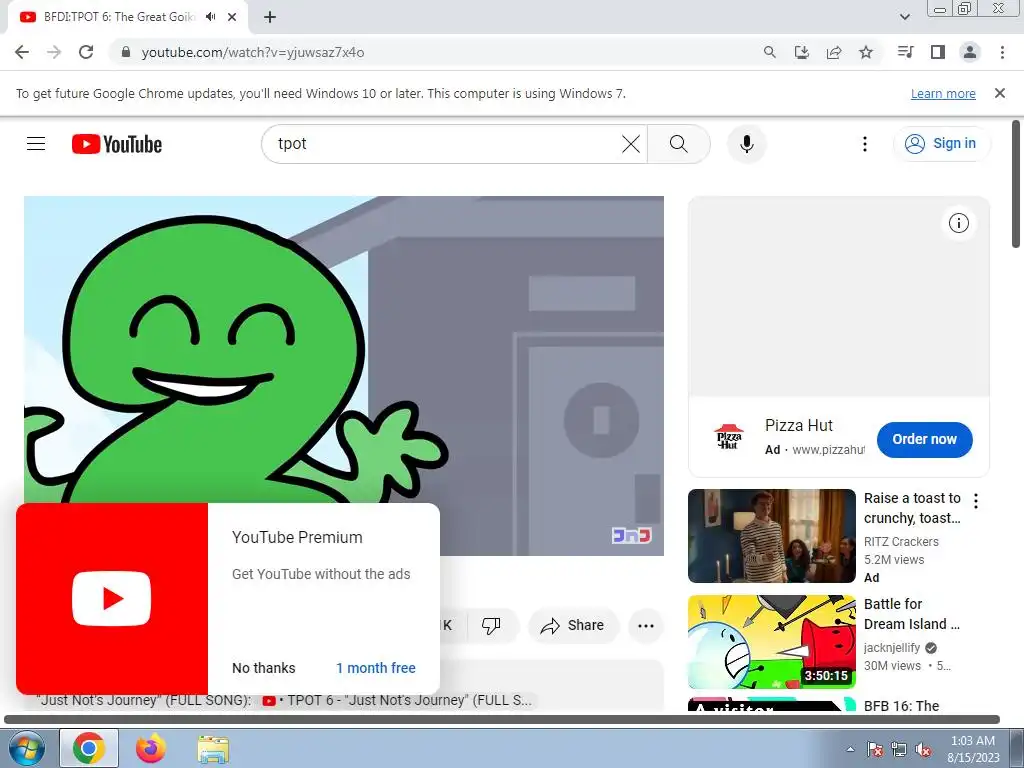1024x768 pixels.
Task: Open more actions ellipsis below video
Action: point(646,626)
